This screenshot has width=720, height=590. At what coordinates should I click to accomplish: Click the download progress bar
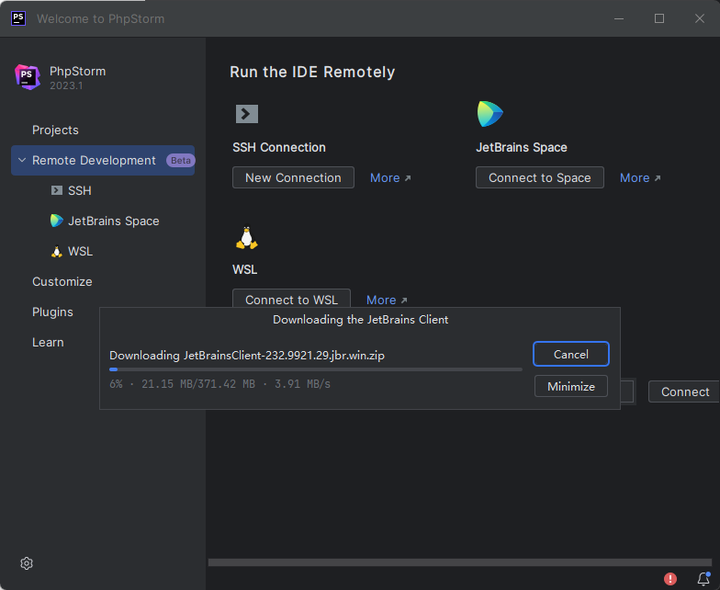point(315,369)
